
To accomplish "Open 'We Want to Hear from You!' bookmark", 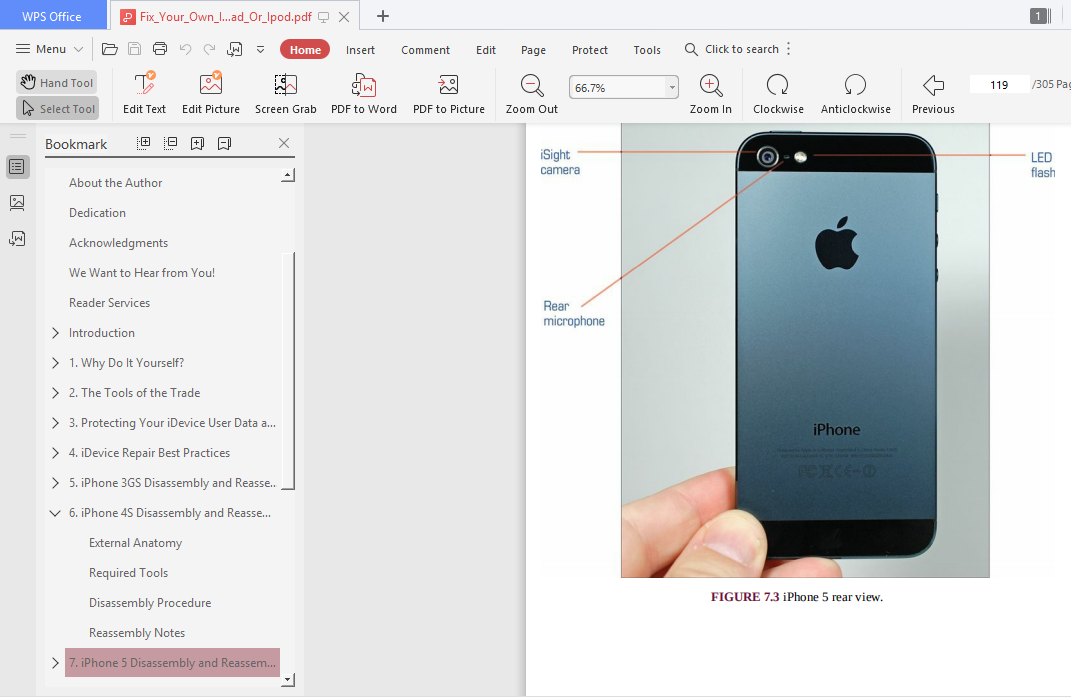I will [x=141, y=273].
